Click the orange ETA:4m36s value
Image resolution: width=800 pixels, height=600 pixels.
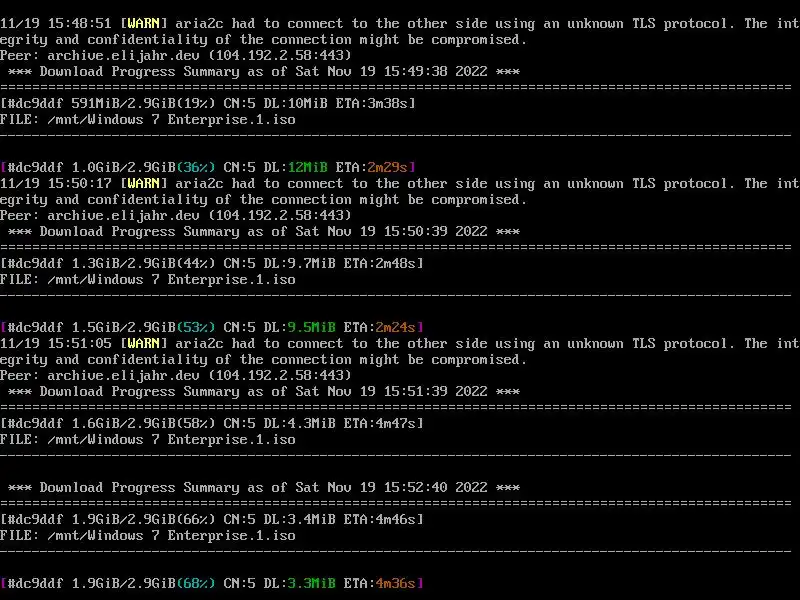point(380,583)
